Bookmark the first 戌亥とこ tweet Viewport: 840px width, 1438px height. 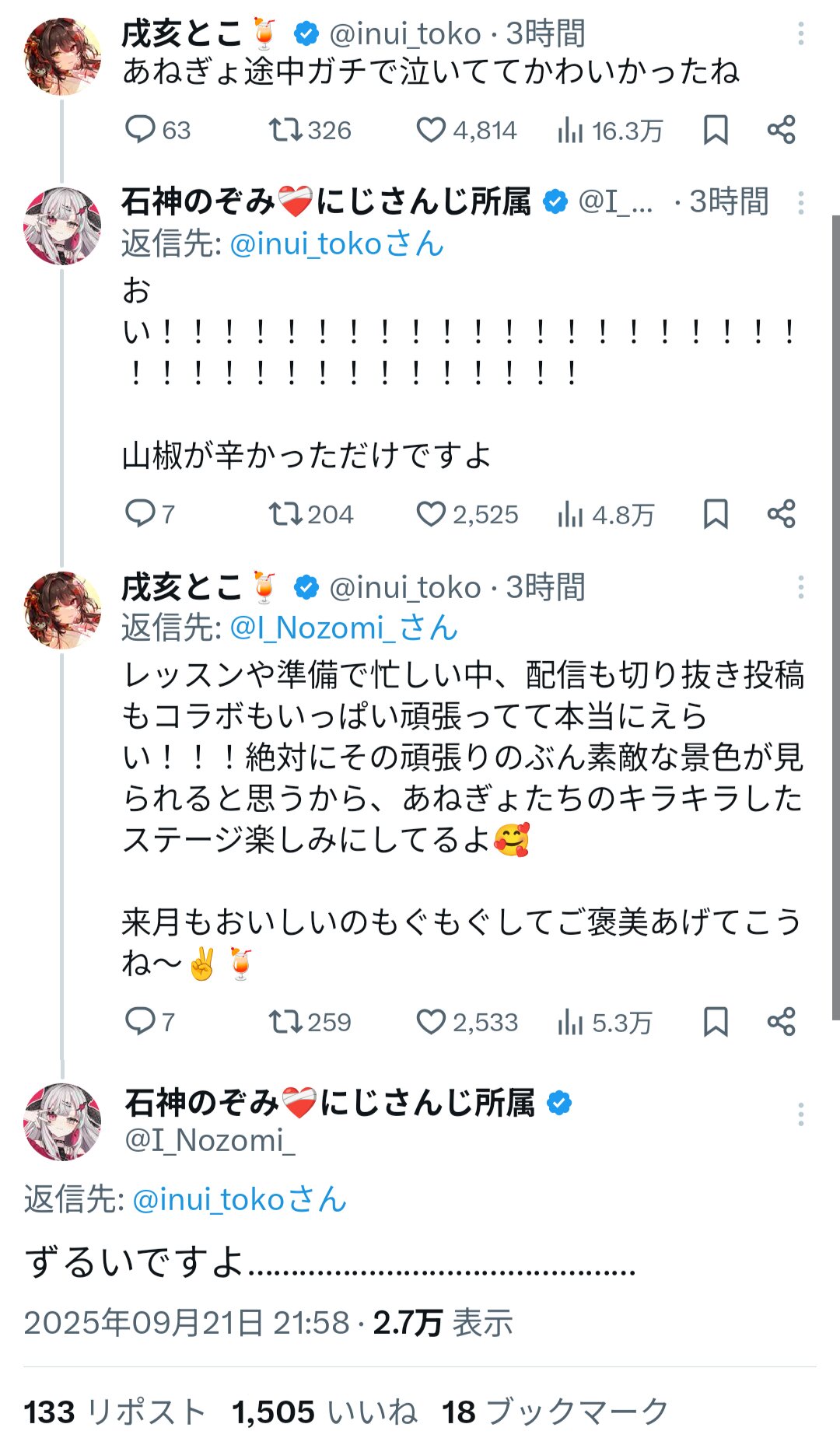point(716,130)
